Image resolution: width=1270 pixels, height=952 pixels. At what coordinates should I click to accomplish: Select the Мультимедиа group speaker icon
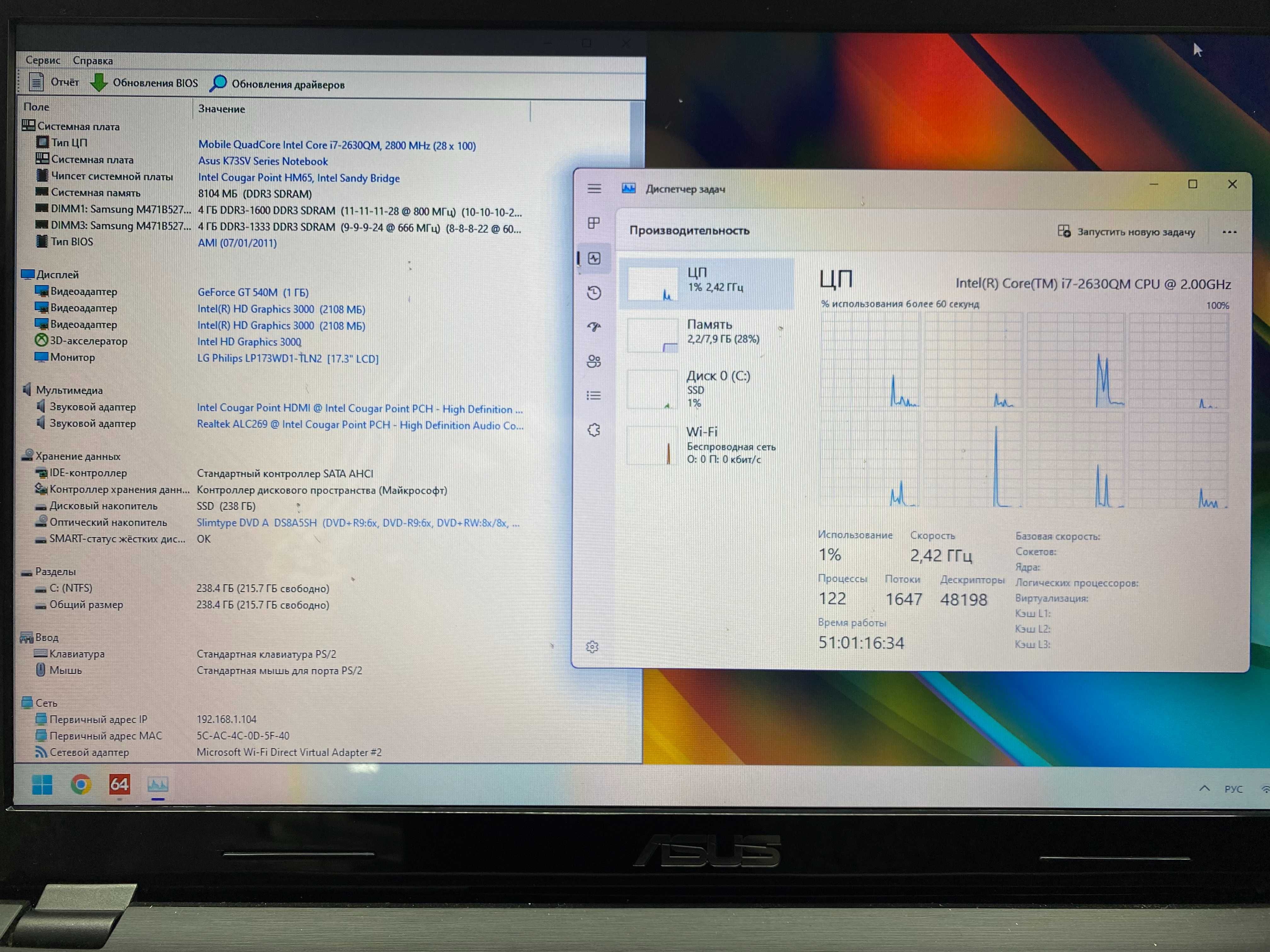click(x=27, y=390)
